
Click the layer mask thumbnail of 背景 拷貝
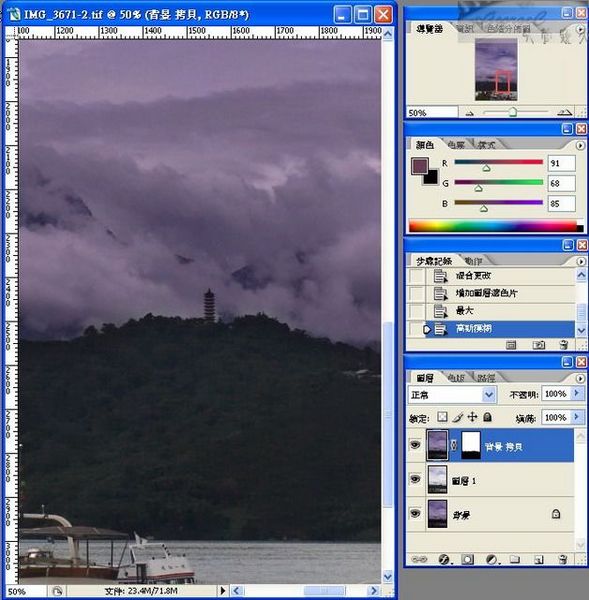pyautogui.click(x=471, y=445)
